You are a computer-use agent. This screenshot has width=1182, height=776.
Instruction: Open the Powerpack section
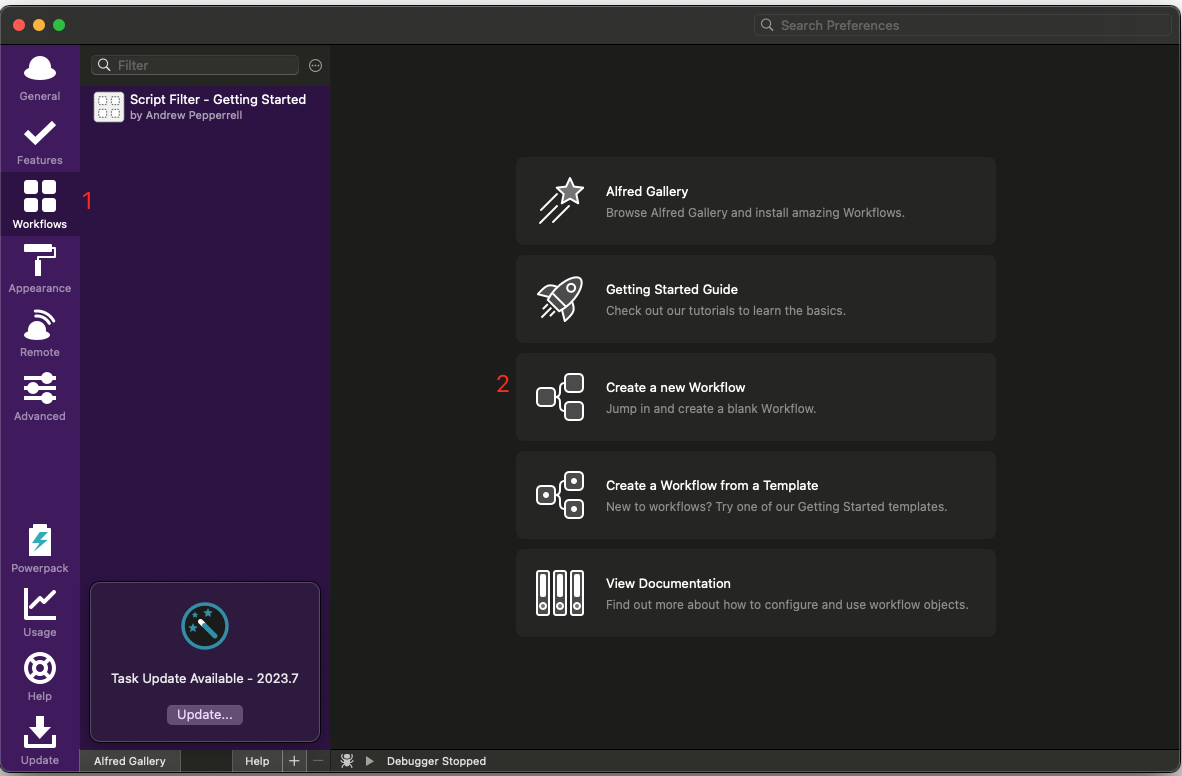click(40, 548)
